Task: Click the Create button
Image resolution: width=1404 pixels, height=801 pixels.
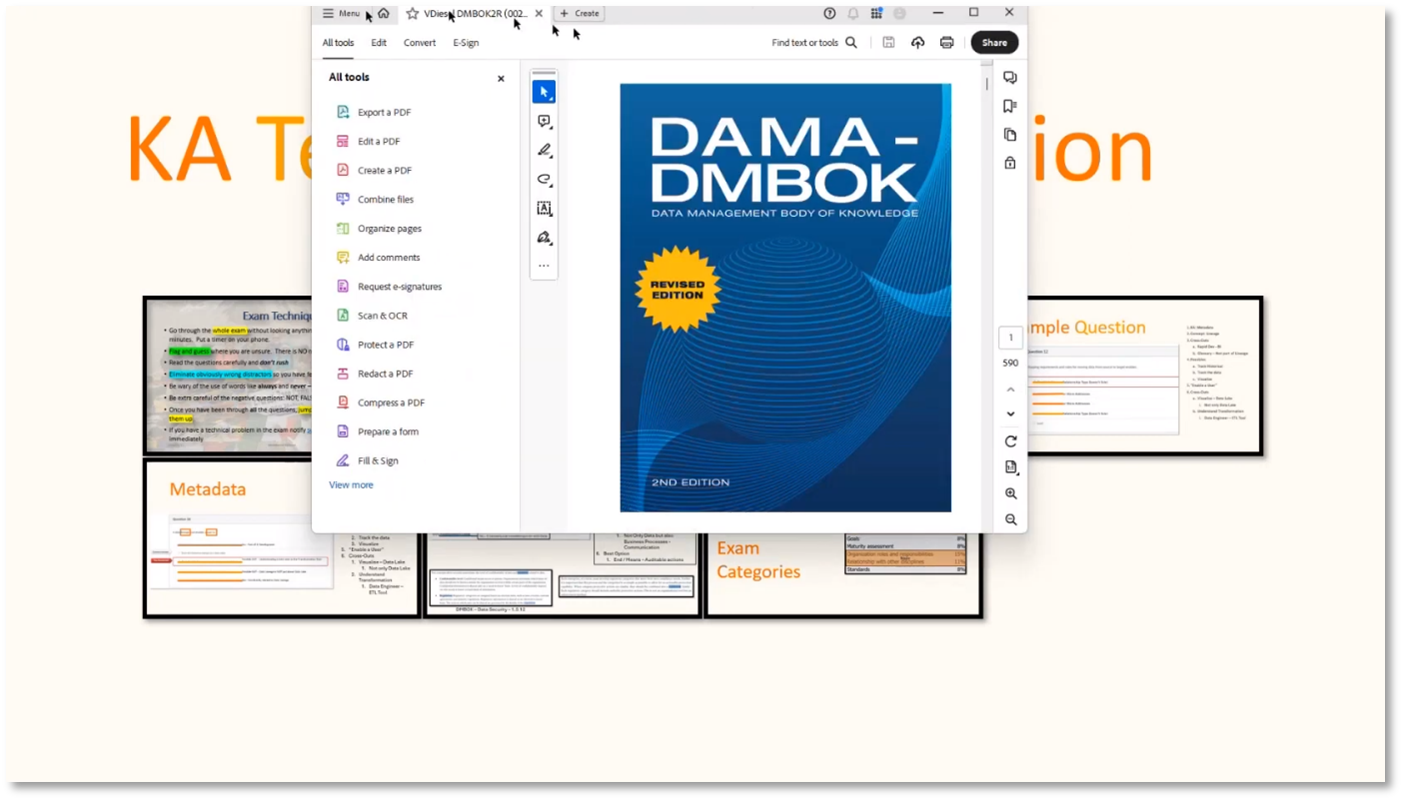Action: (579, 13)
